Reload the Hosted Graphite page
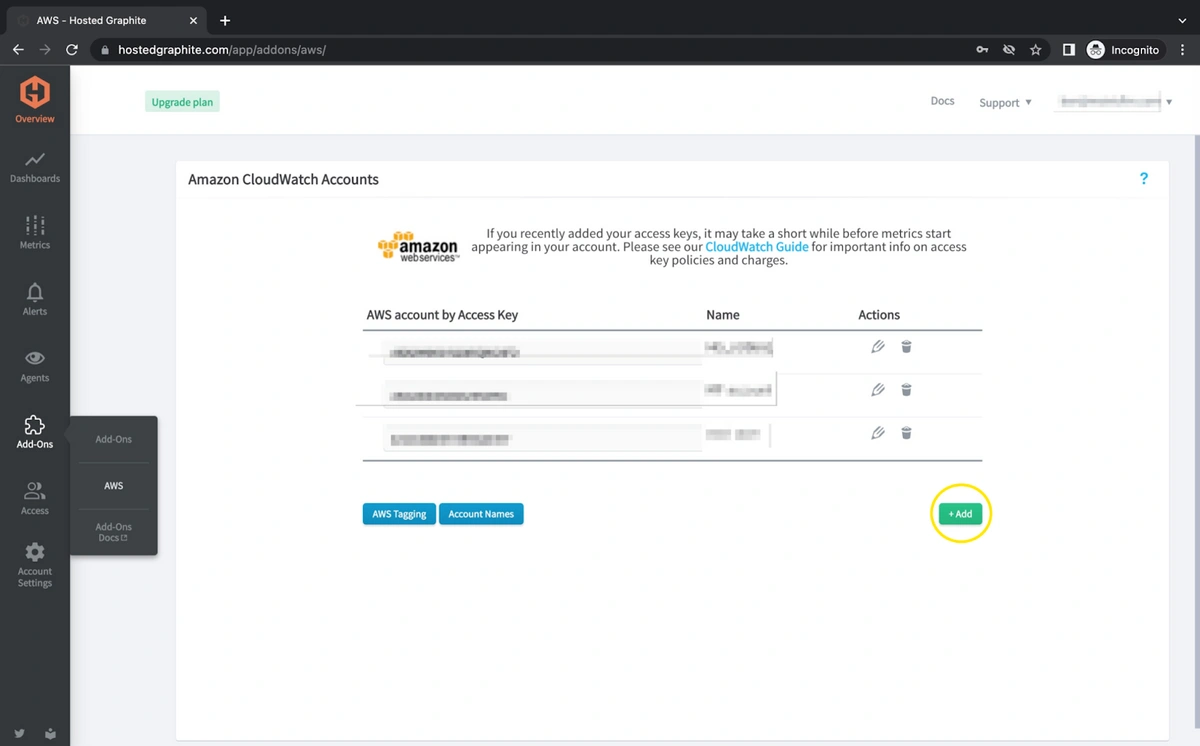The height and width of the screenshot is (746, 1200). pos(72,49)
